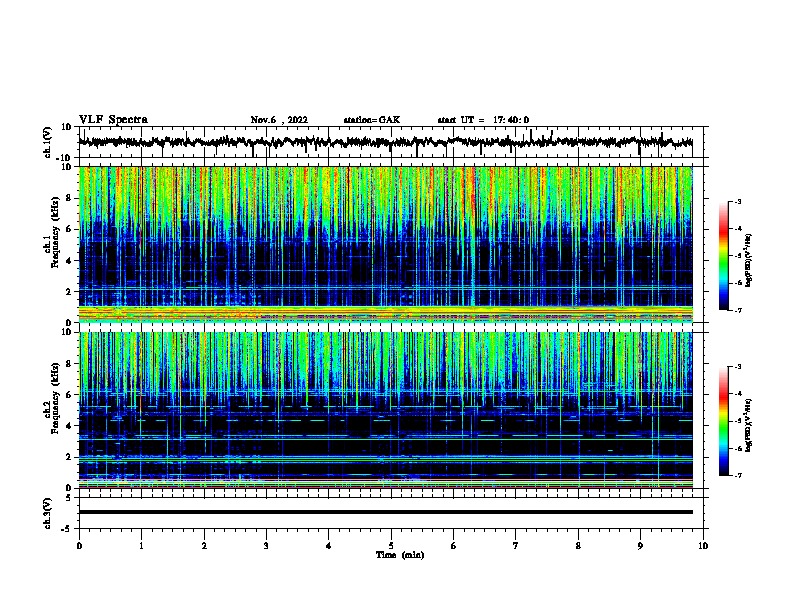Click the ch.1 color bar log(PSD) label

(x=748, y=261)
